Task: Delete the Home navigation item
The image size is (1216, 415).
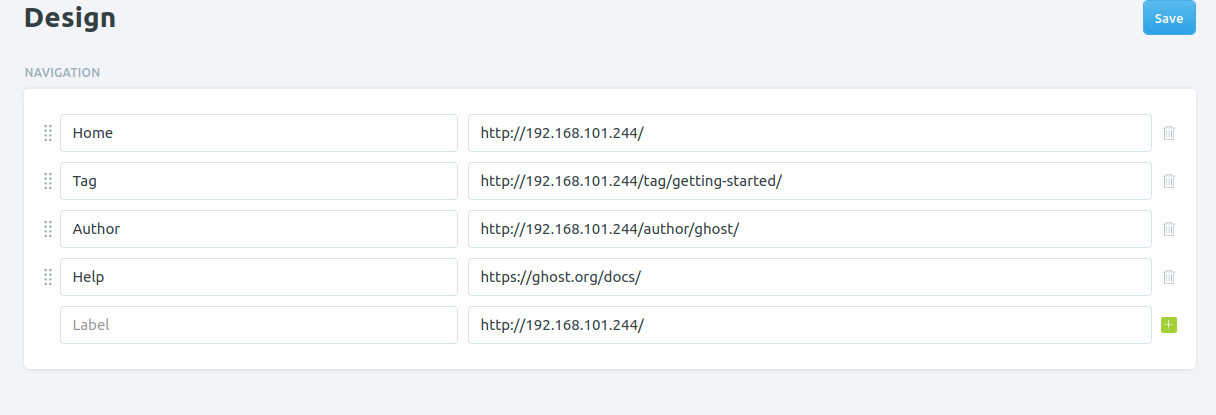Action: tap(1168, 133)
